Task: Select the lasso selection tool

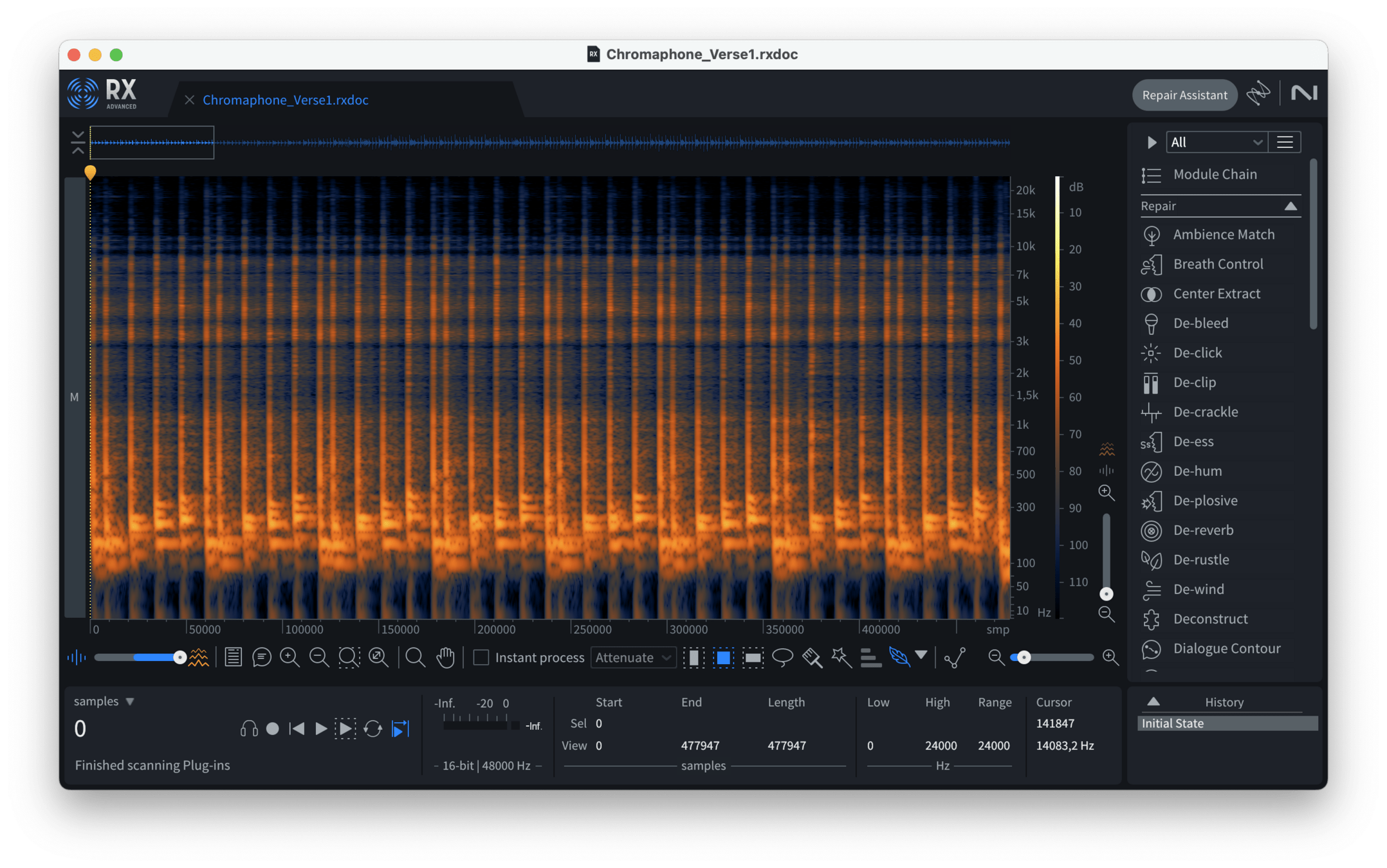Action: pos(782,657)
